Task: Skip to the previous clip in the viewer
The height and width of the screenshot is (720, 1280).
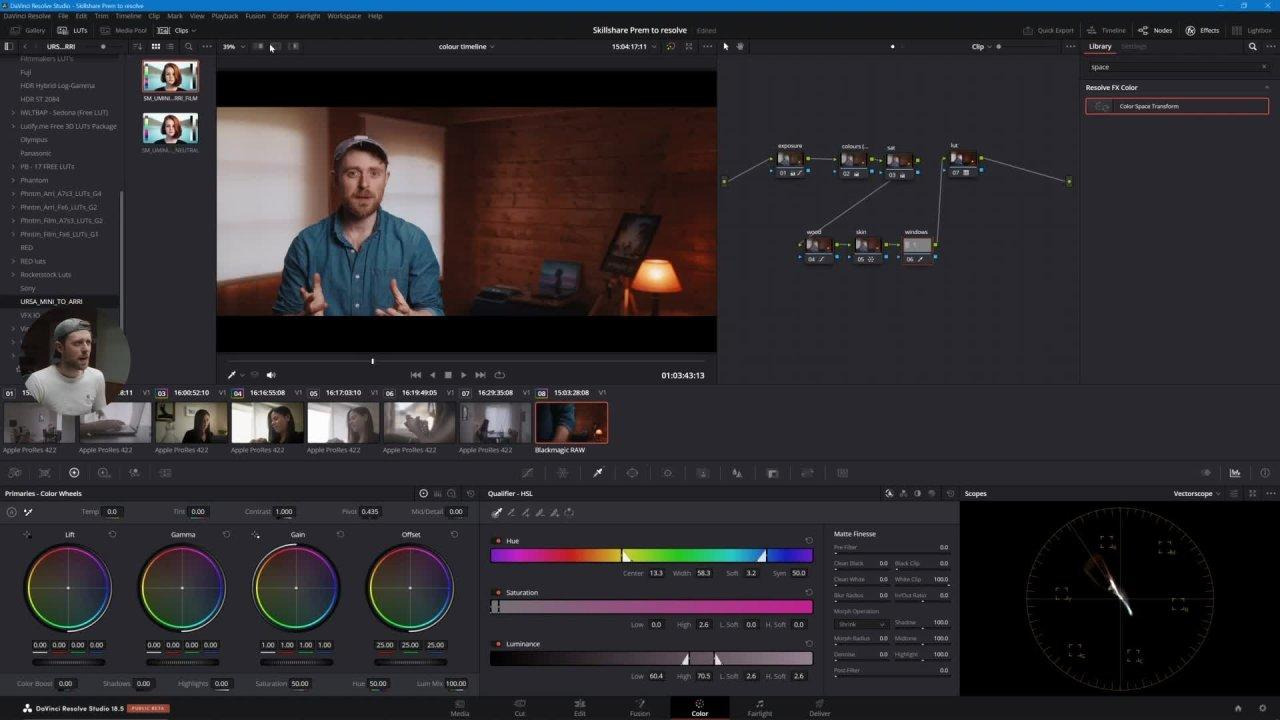Action: pos(416,375)
